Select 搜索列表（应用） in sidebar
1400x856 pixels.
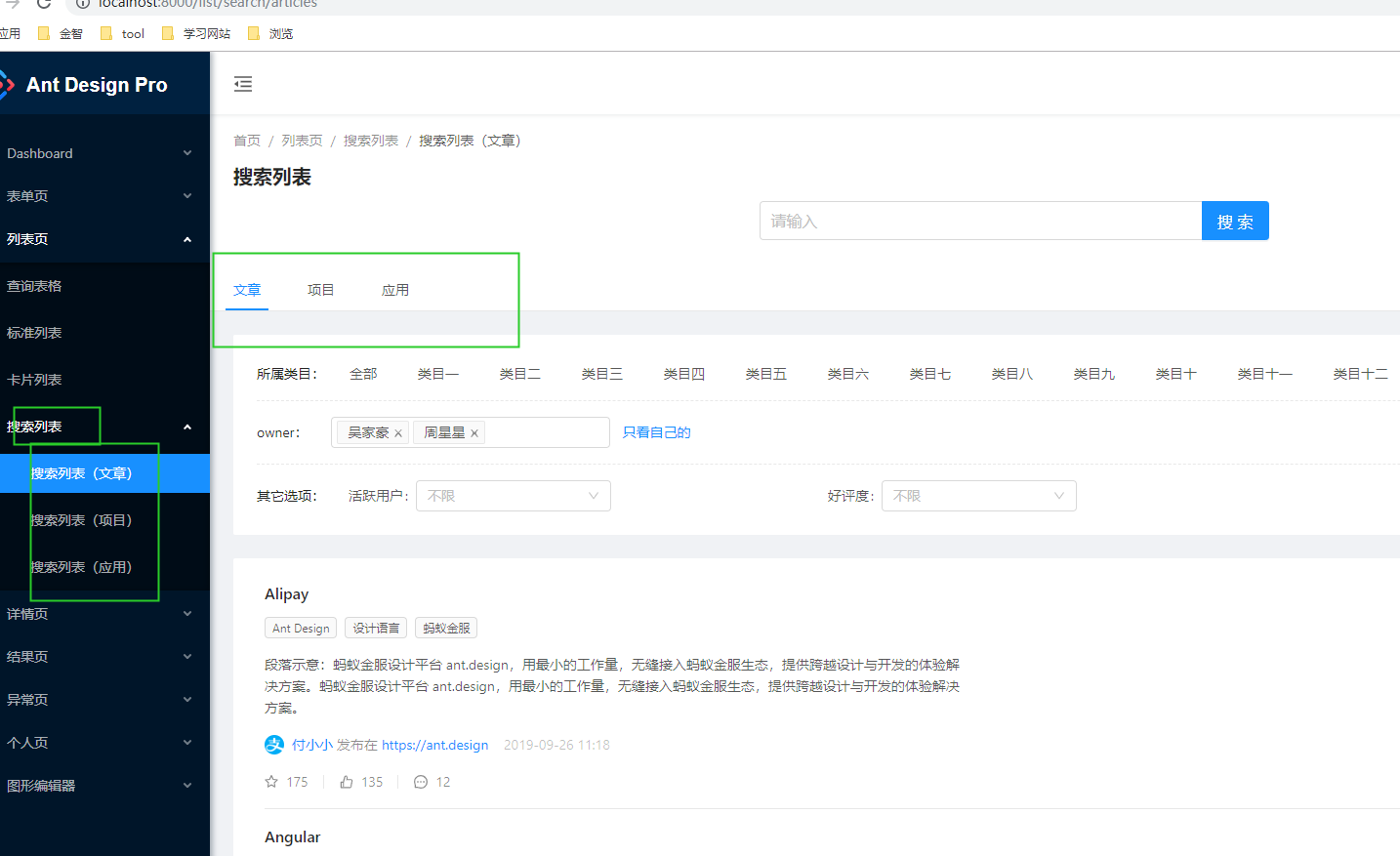click(104, 567)
